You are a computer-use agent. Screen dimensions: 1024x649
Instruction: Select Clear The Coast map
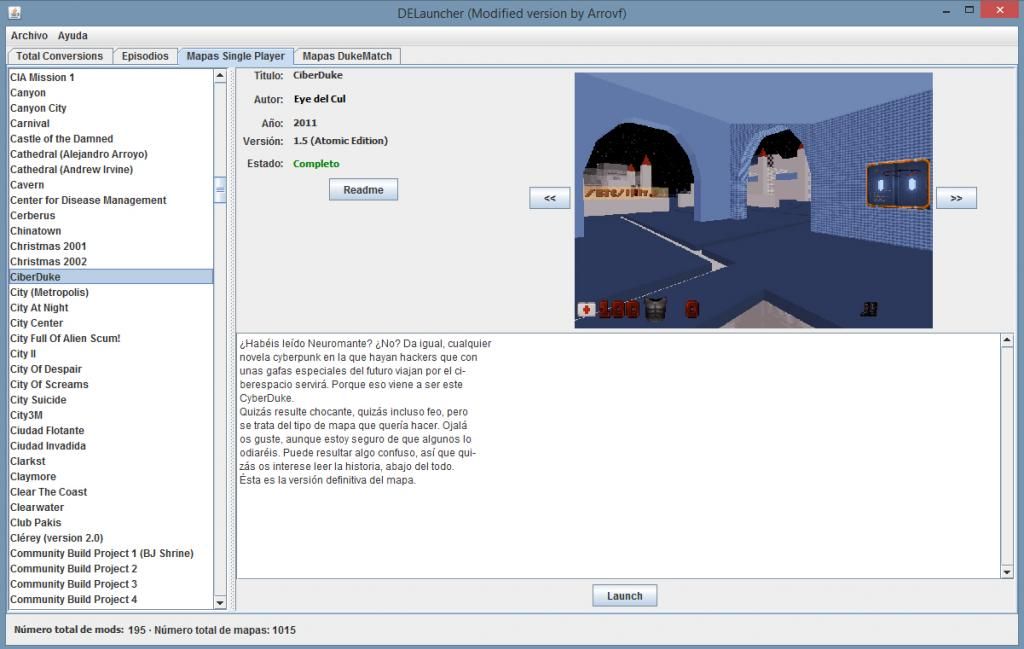(111, 492)
